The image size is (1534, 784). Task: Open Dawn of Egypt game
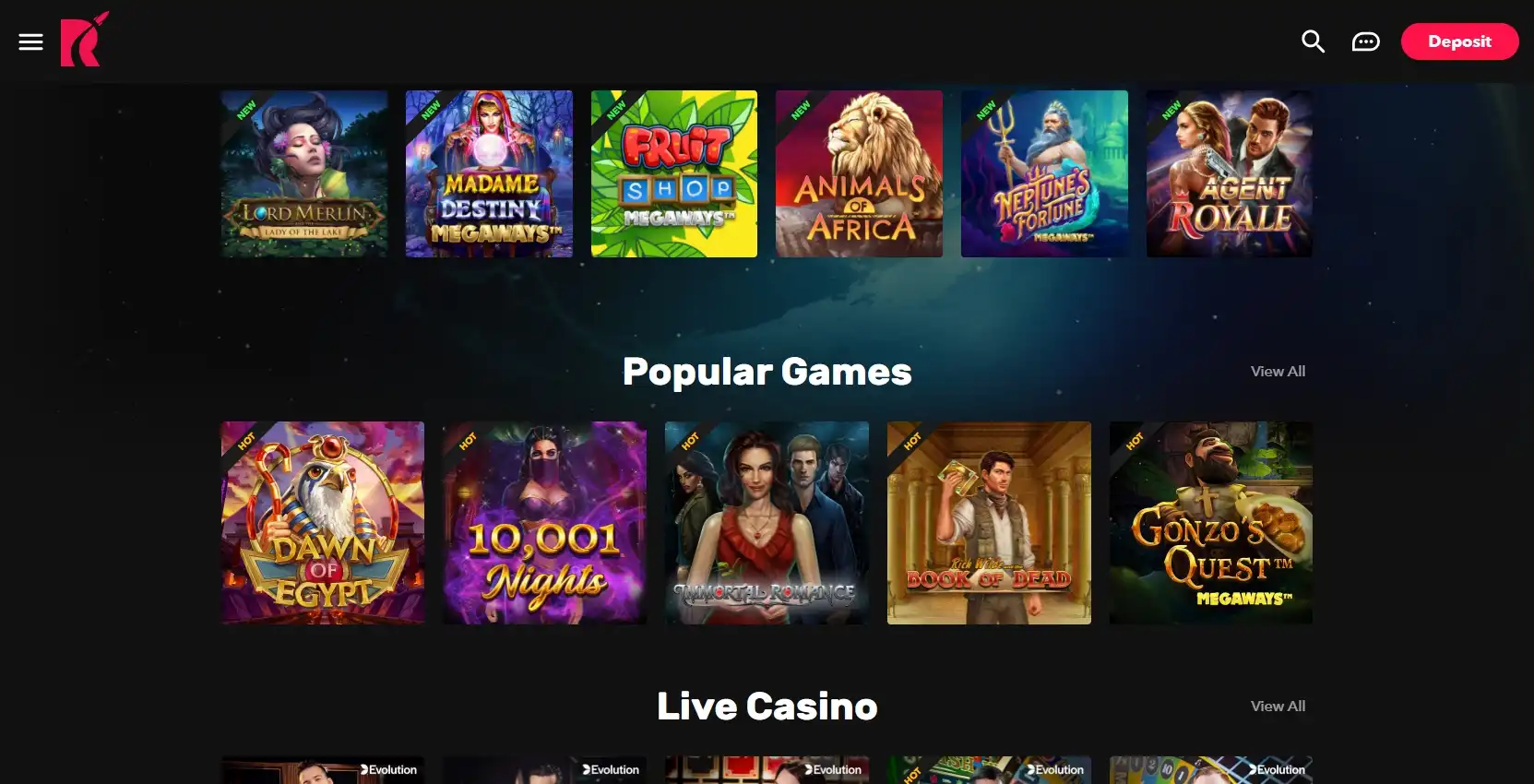coord(323,523)
